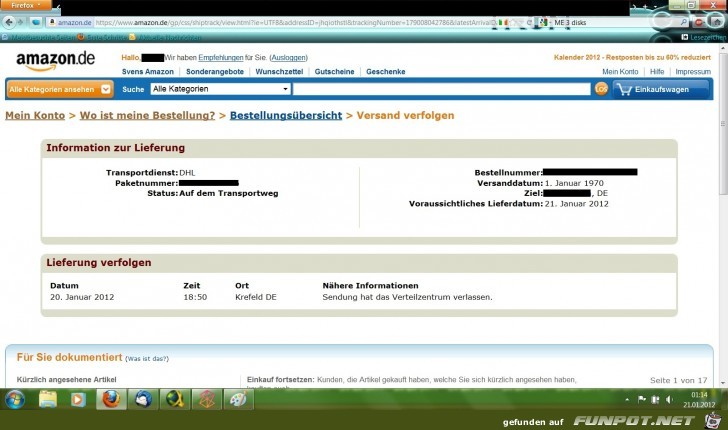Select status text Auf dem Transportweg
Viewport: 728px width, 430px height.
pyautogui.click(x=229, y=193)
